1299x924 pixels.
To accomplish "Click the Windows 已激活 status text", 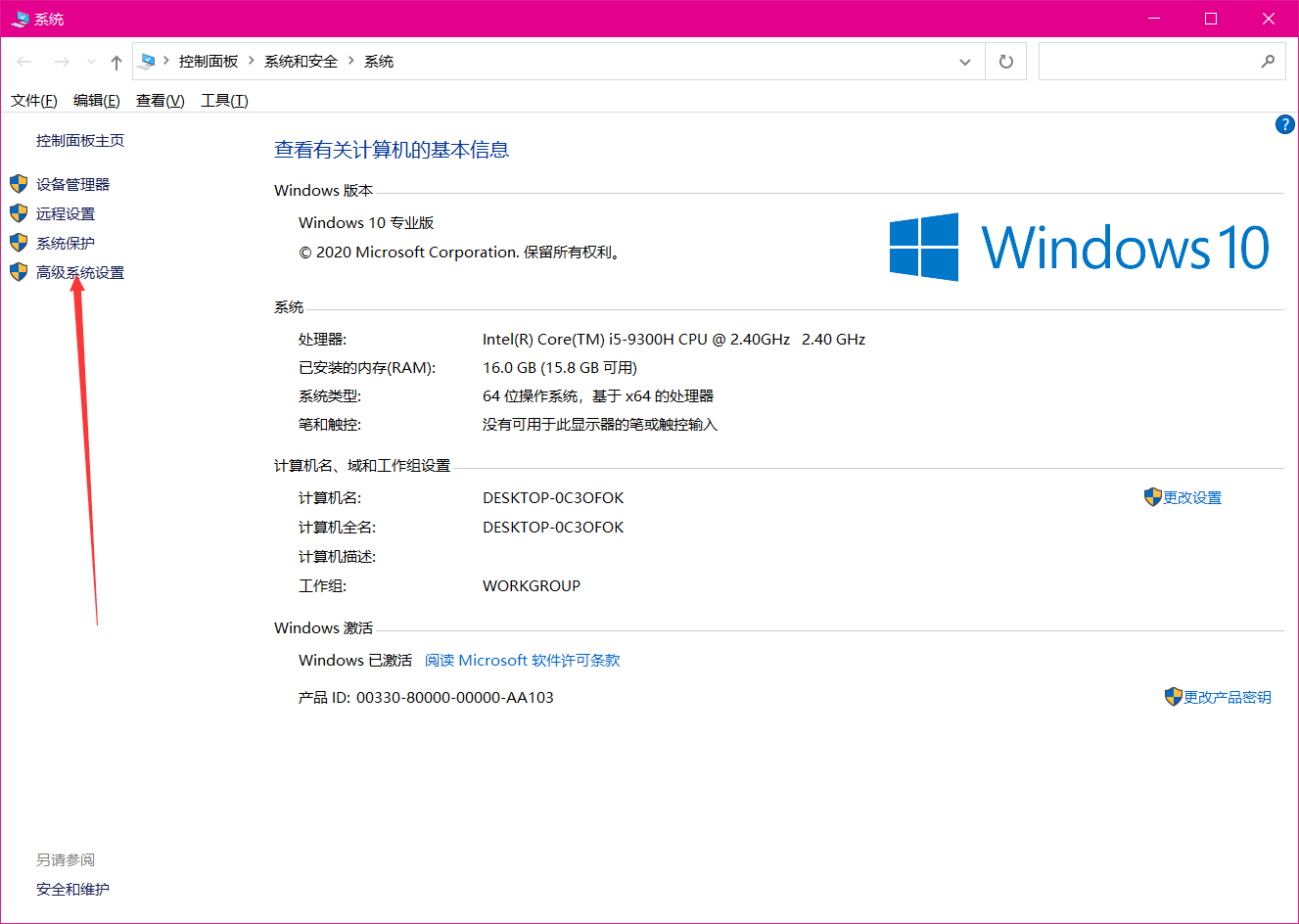I will (x=355, y=660).
